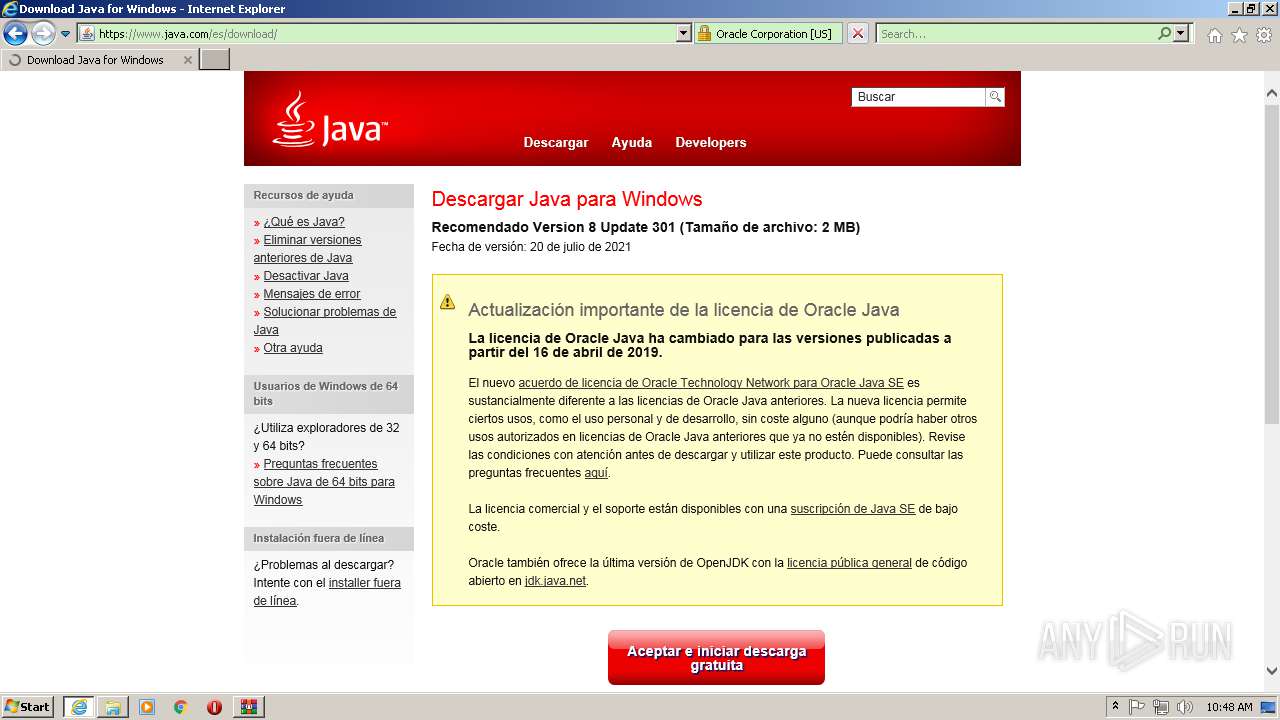Open search provider dropdown arrow
Image resolution: width=1280 pixels, height=720 pixels.
click(1181, 34)
